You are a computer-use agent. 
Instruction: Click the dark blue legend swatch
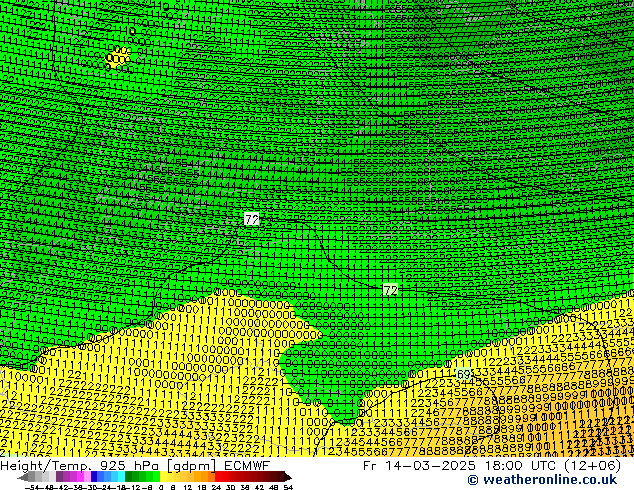[x=94, y=476]
